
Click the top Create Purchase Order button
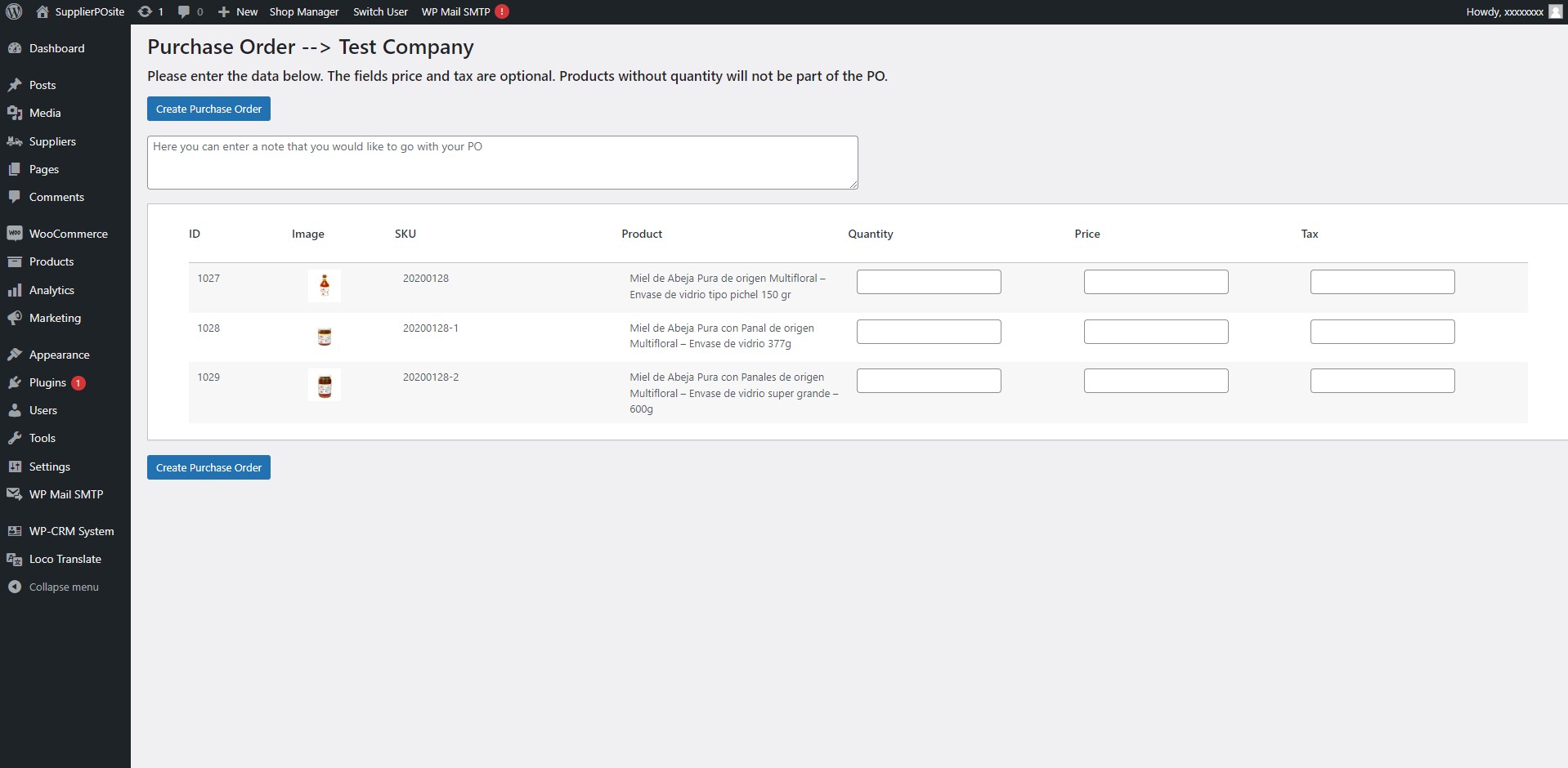pos(208,109)
